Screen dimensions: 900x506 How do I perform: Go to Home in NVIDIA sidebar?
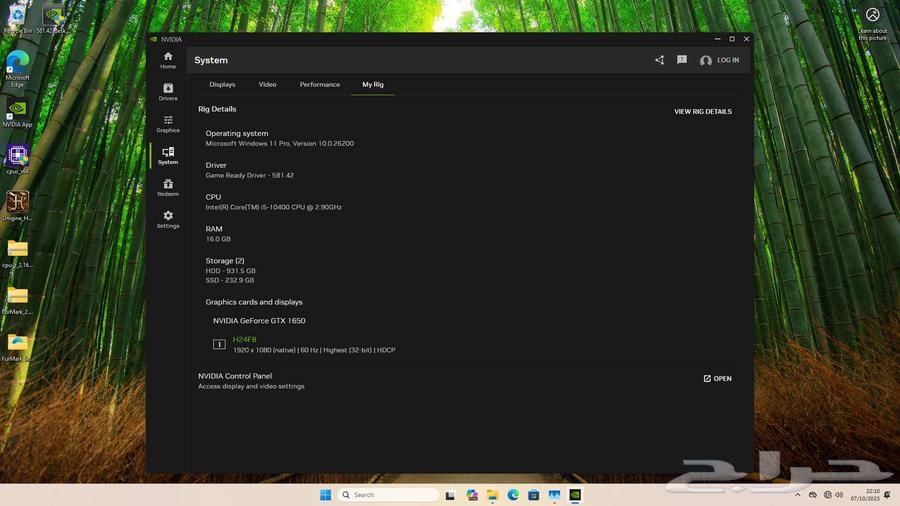tap(168, 60)
